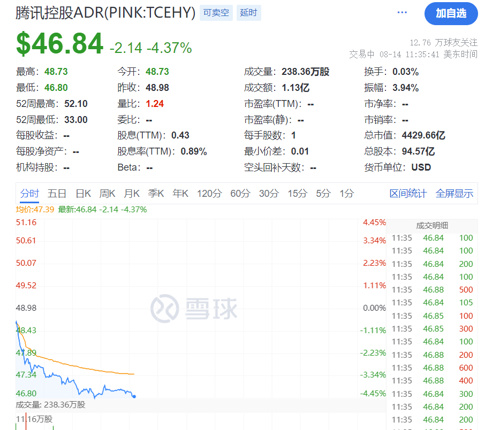This screenshot has height=430, width=500.
Task: Select the 15分 interval tab
Action: (297, 193)
